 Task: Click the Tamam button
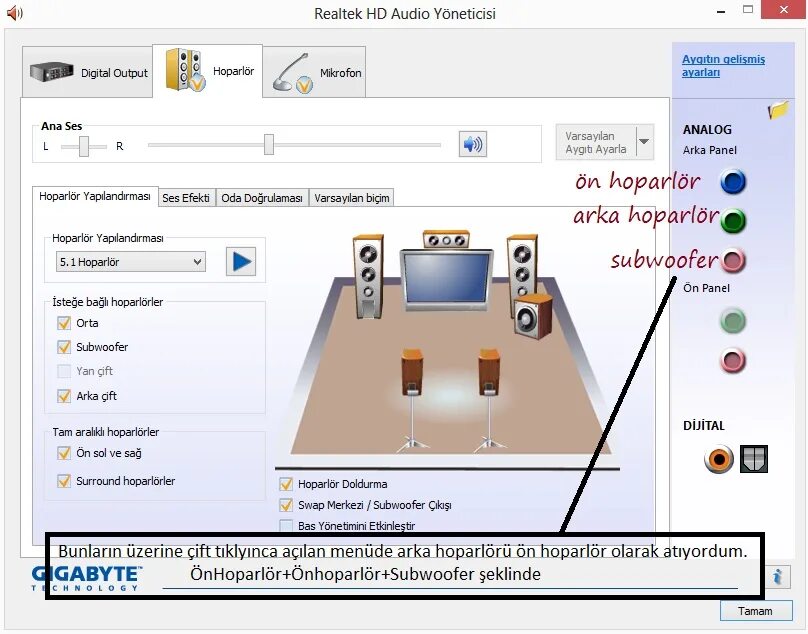(756, 611)
